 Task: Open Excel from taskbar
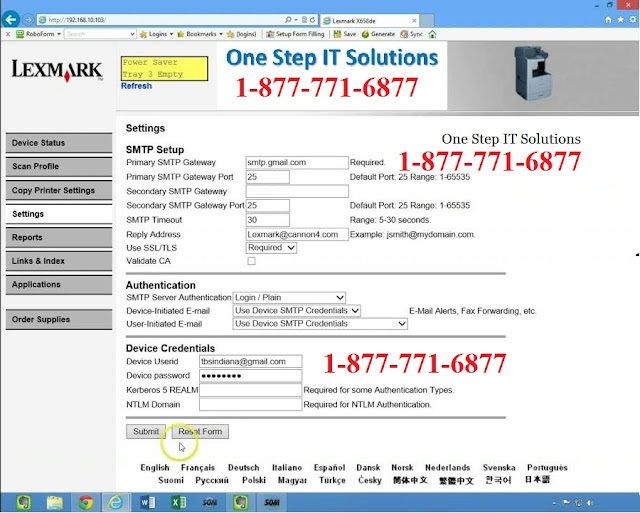click(x=178, y=502)
